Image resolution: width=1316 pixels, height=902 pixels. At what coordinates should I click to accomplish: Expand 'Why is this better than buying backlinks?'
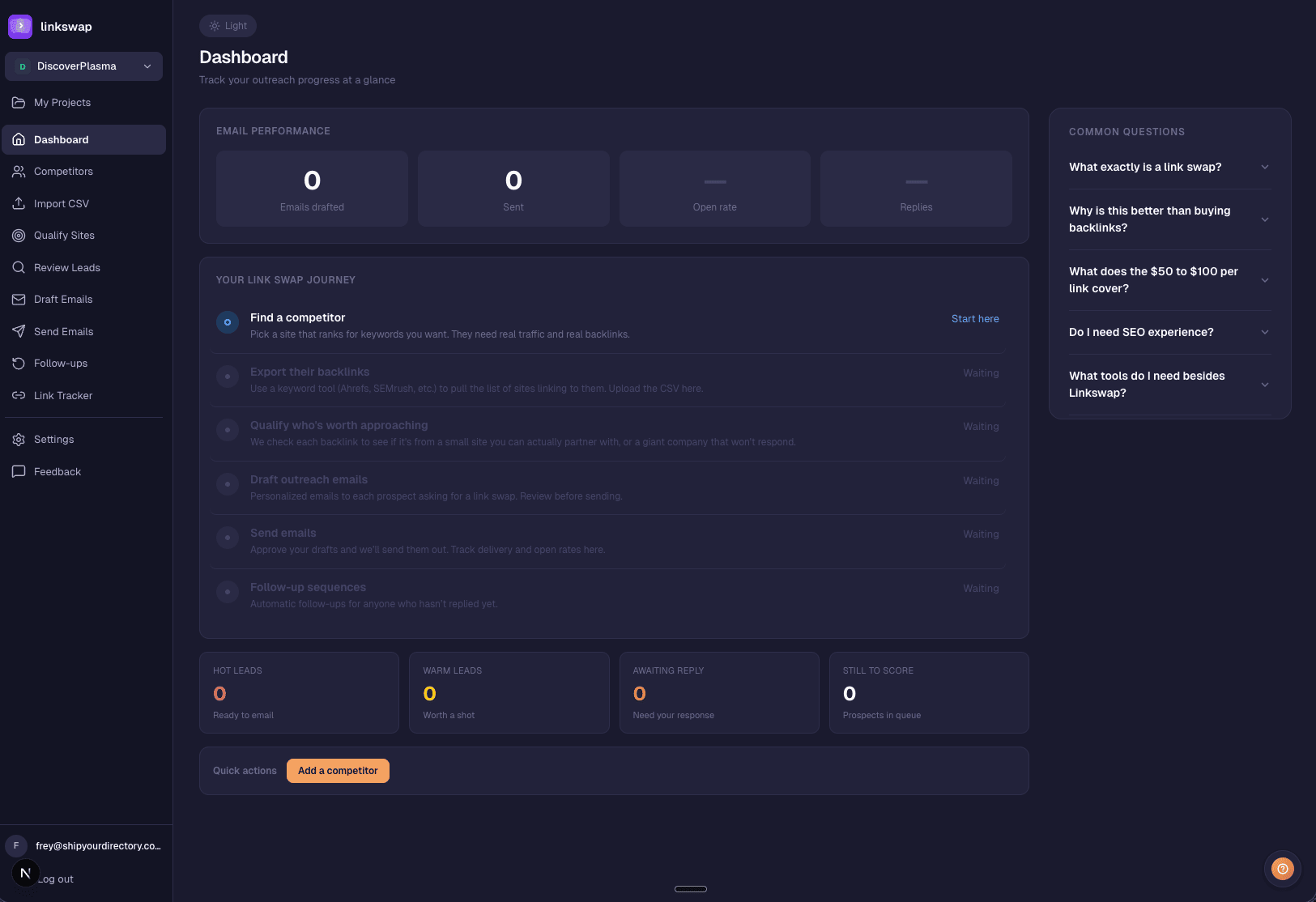tap(1169, 219)
